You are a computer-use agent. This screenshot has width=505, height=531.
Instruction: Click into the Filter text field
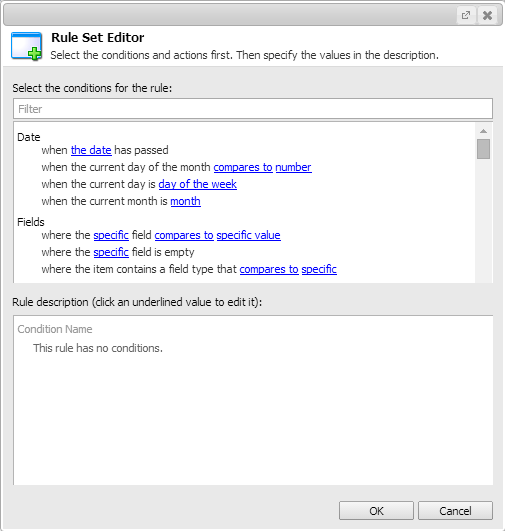tap(253, 109)
